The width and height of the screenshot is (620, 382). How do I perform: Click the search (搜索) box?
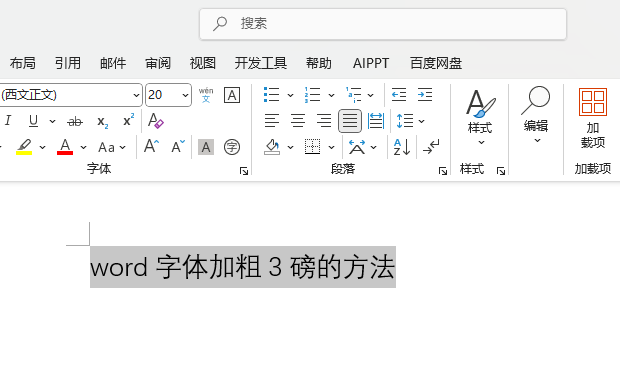point(383,24)
